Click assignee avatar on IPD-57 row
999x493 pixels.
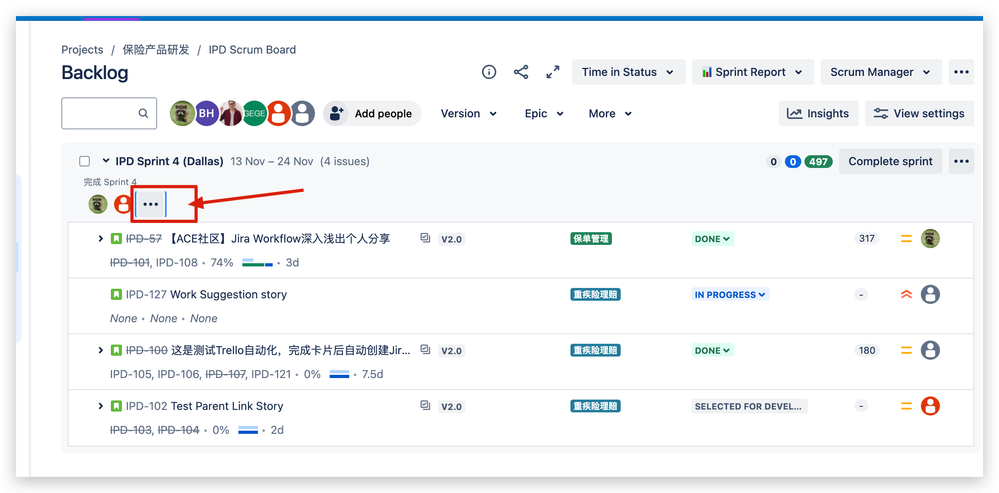tap(930, 239)
